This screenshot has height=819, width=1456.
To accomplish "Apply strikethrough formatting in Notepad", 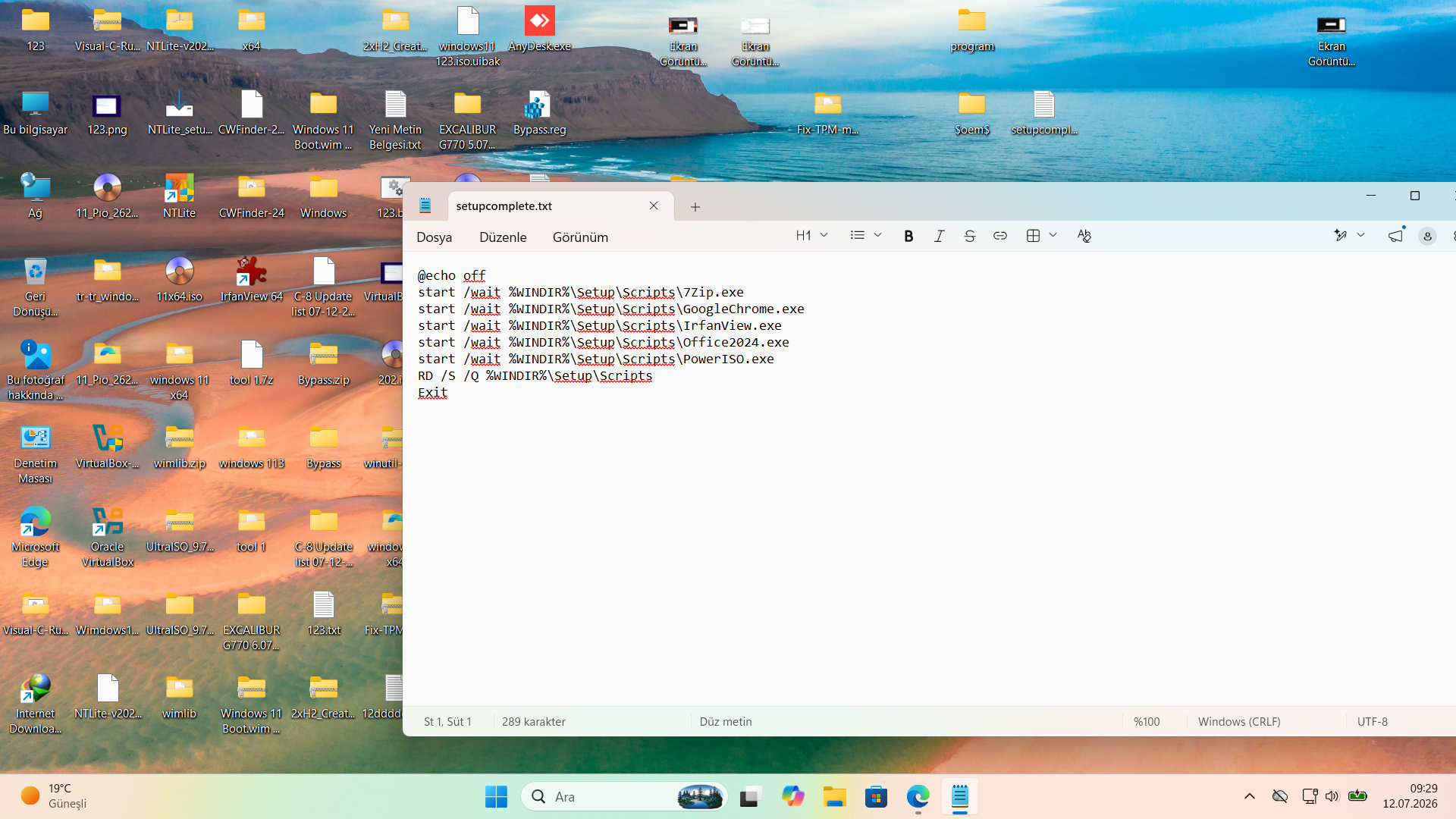I will coord(969,236).
